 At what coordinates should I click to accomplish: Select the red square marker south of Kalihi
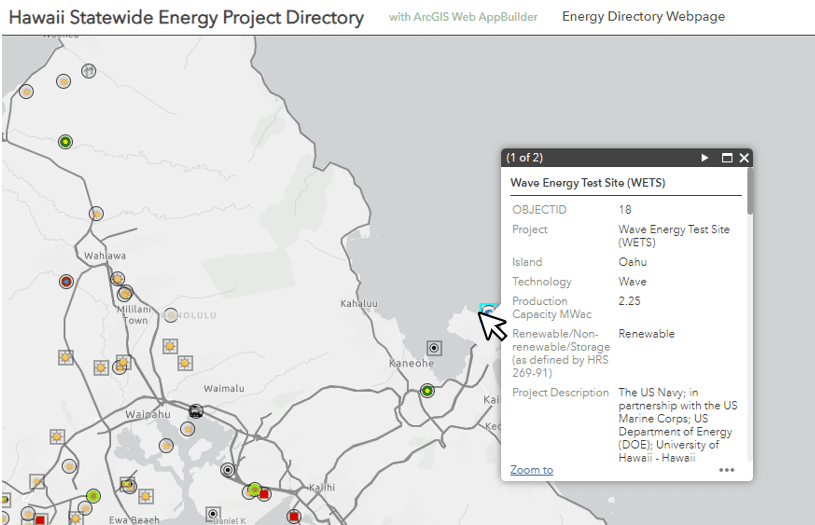point(294,516)
